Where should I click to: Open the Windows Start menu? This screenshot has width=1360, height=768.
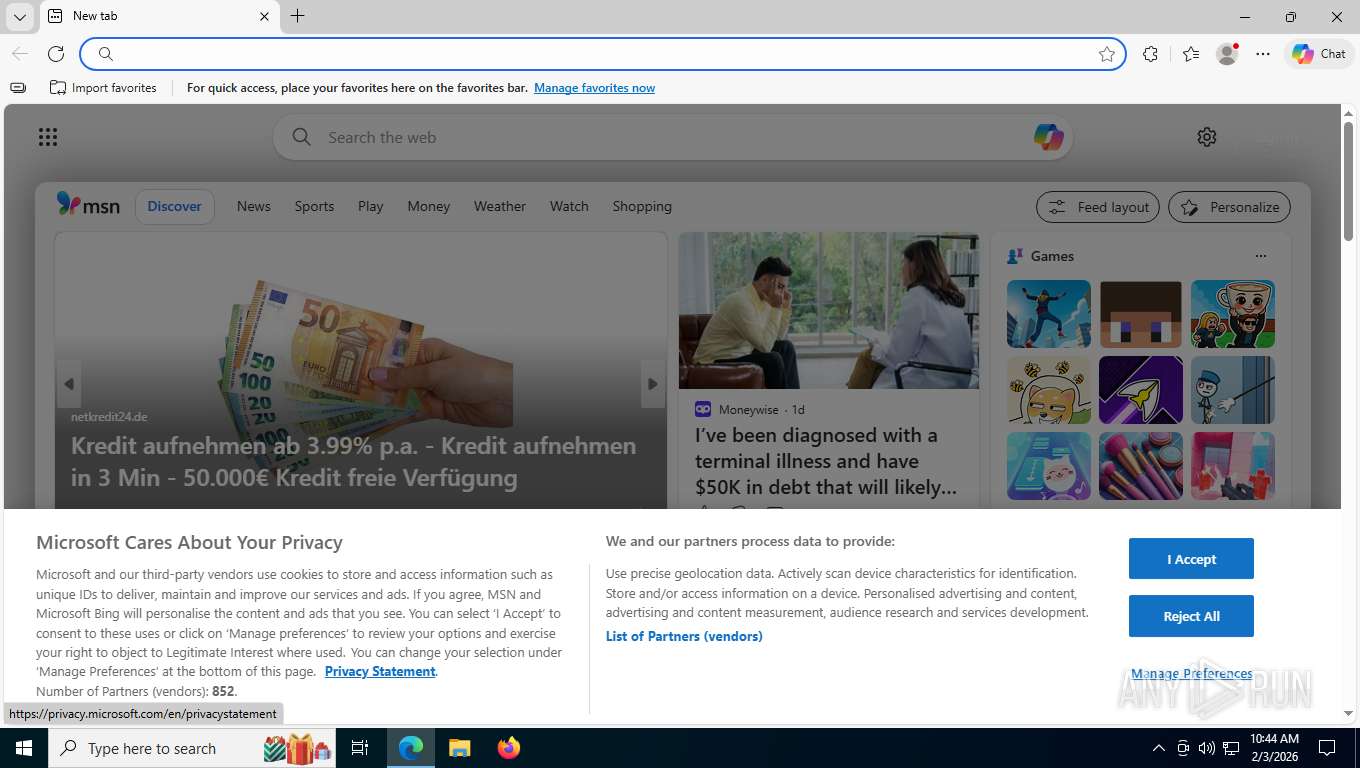pyautogui.click(x=24, y=748)
